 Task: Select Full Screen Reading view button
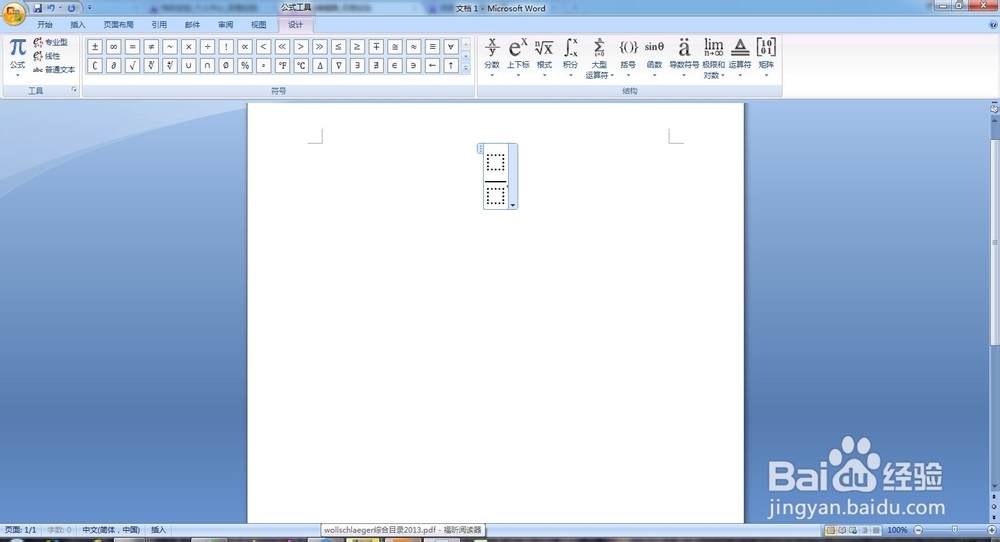(842, 530)
